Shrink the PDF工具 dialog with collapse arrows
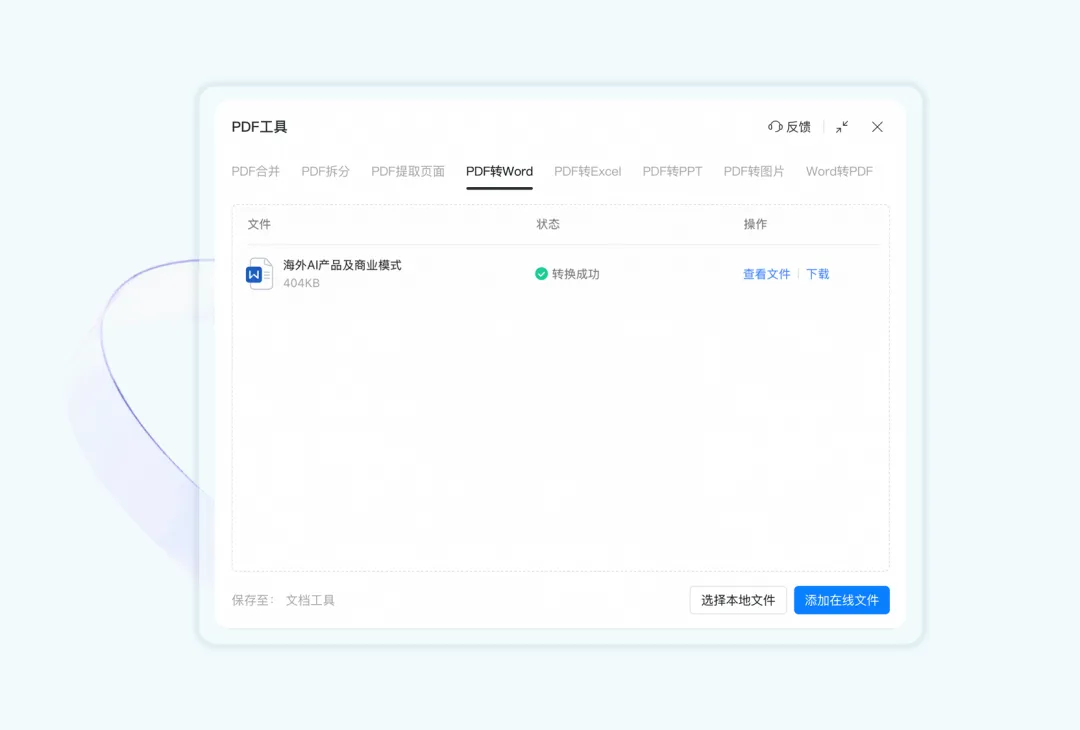Screen dimensions: 1080x730 [842, 127]
